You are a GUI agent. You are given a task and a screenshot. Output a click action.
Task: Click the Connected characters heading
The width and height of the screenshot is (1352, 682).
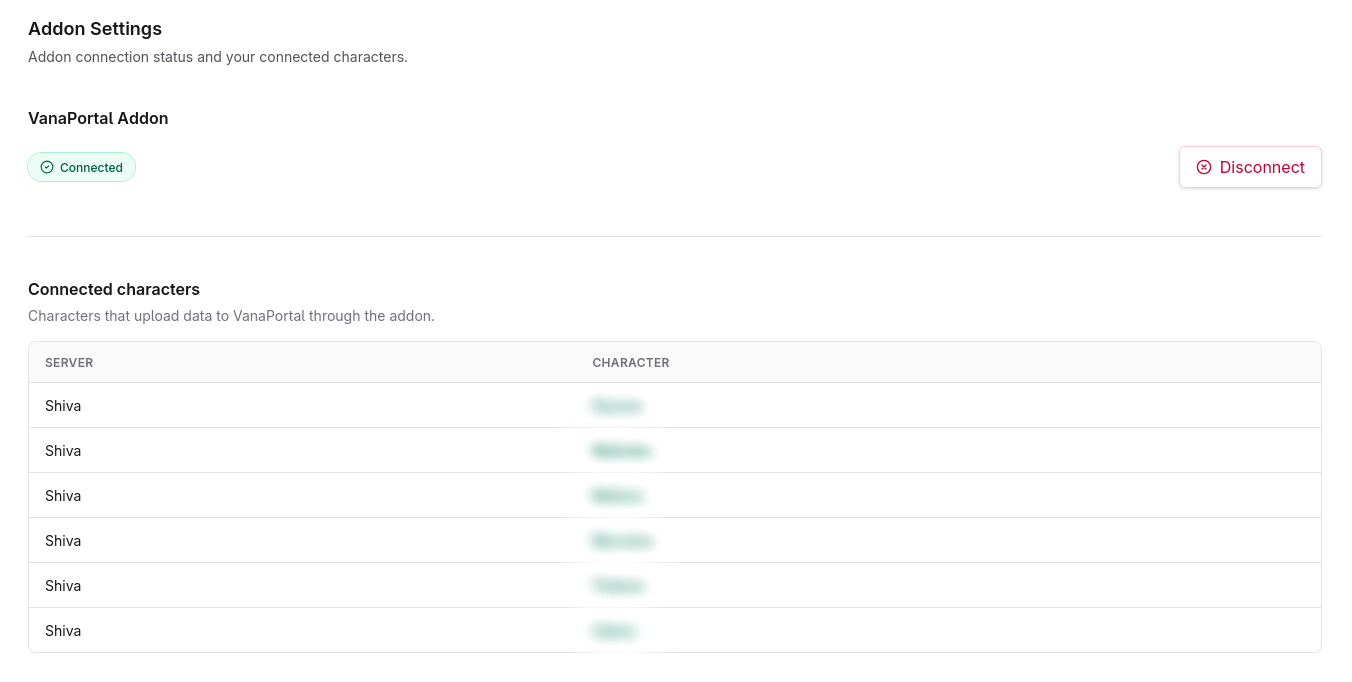[114, 289]
